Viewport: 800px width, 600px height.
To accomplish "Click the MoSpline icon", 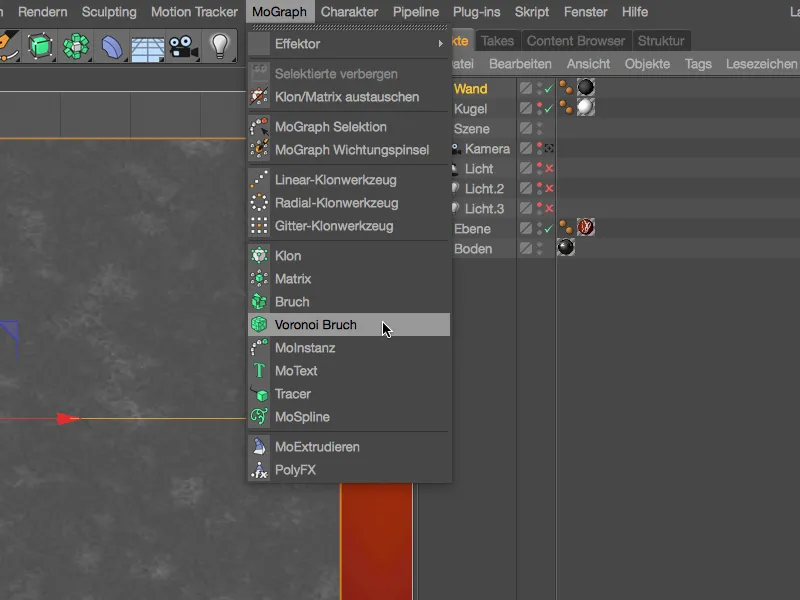I will tap(259, 416).
